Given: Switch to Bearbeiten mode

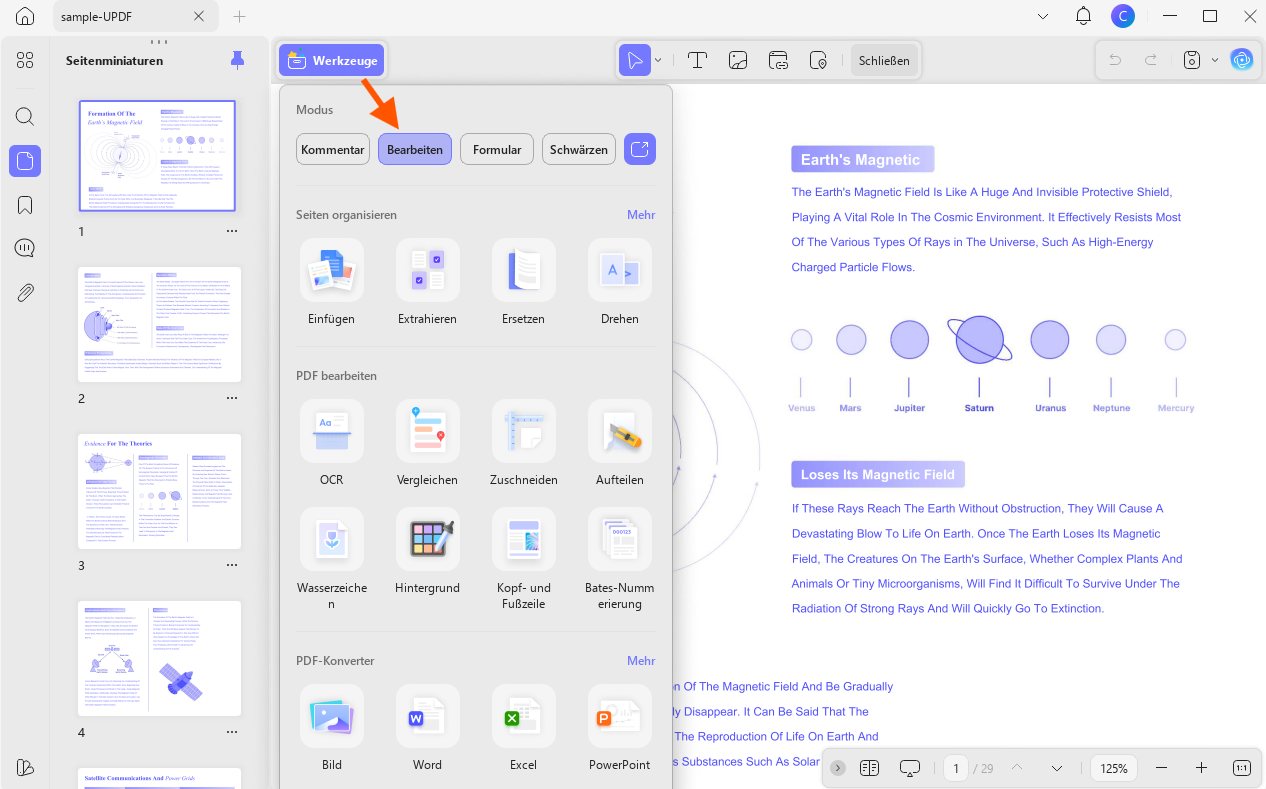Looking at the screenshot, I should click(415, 149).
